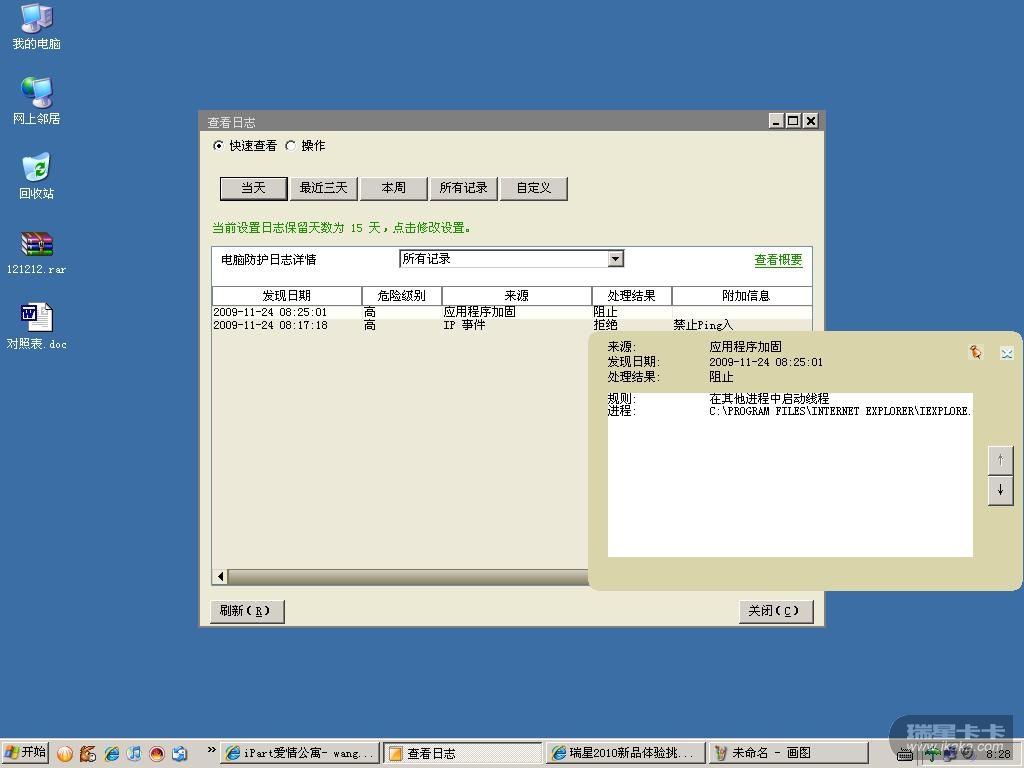Launch Internet Explorer from quick launch
1024x768 pixels.
pos(112,754)
